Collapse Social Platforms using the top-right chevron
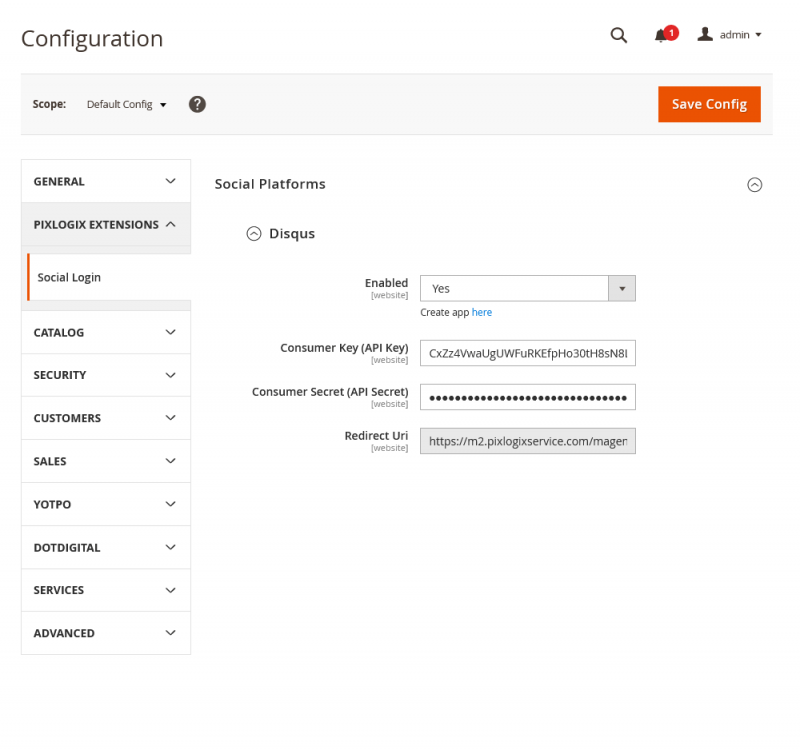This screenshot has width=800, height=750. [755, 185]
